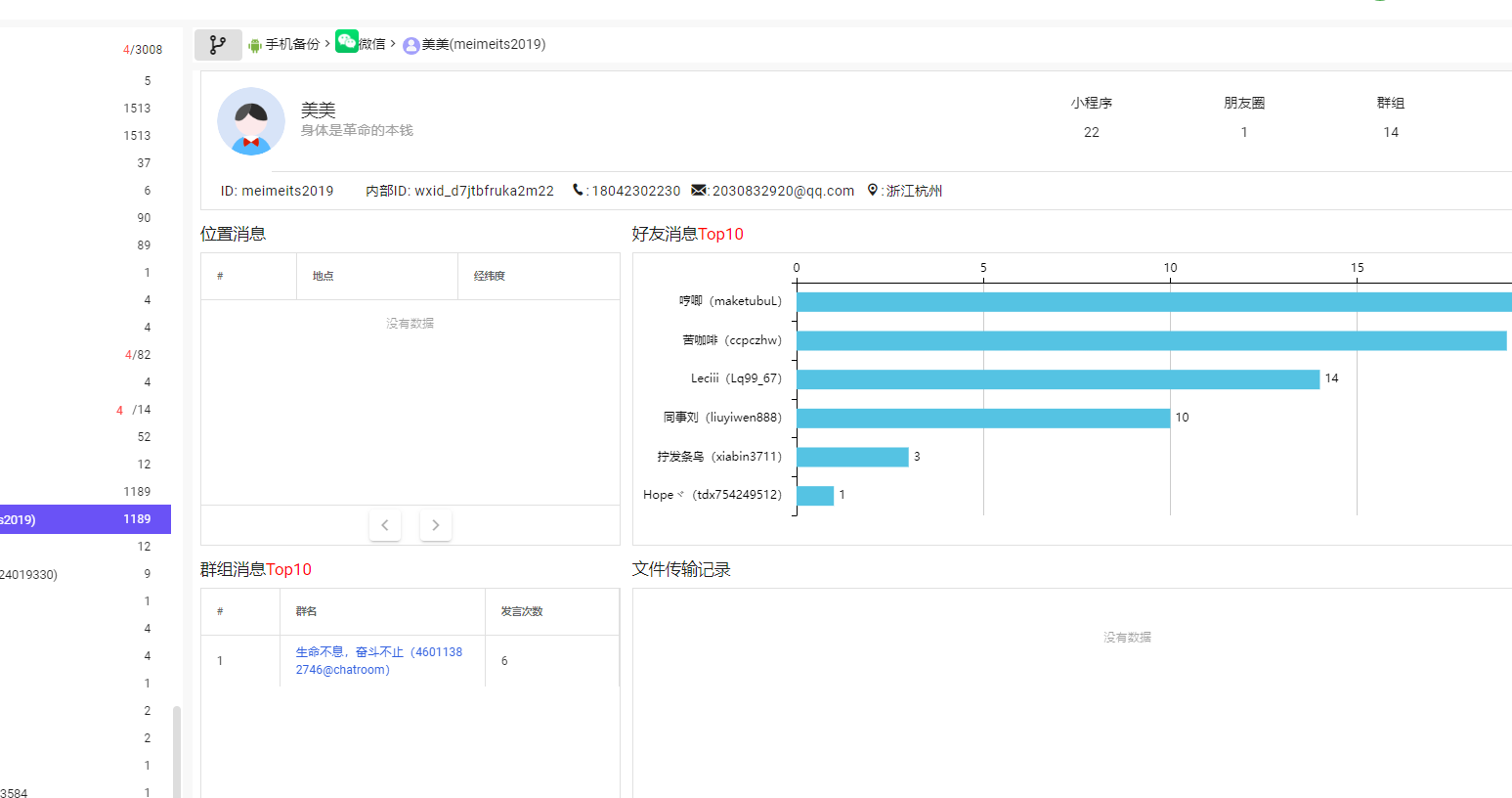The image size is (1512, 798).
Task: Click the ID: meimeits2019 text
Action: [x=277, y=191]
